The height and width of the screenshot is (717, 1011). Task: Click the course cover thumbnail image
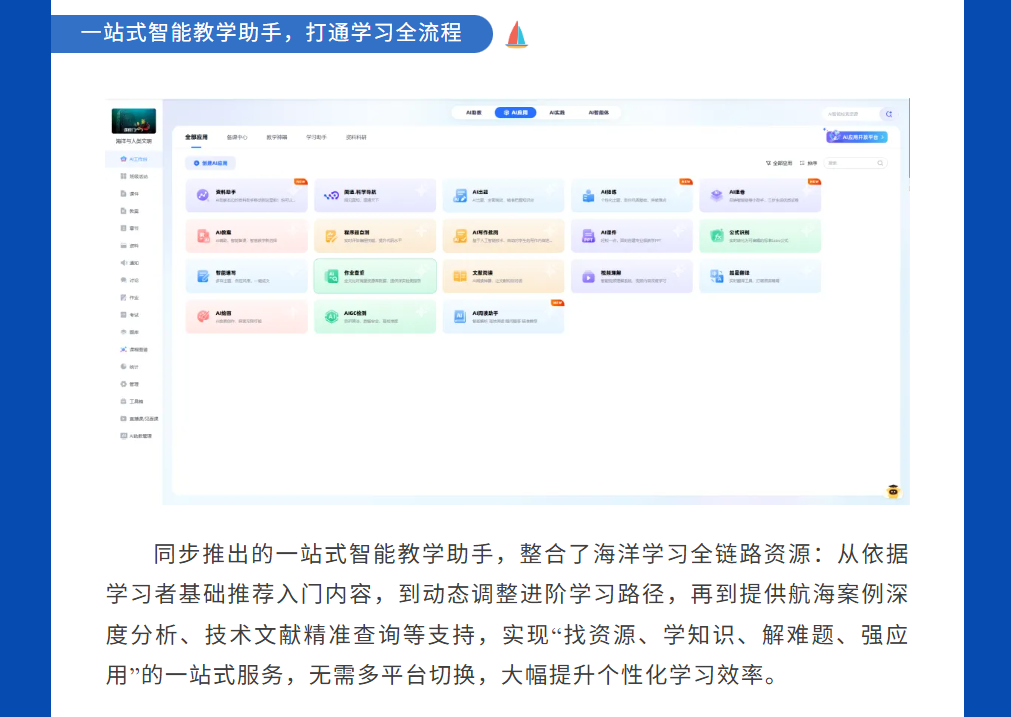133,121
